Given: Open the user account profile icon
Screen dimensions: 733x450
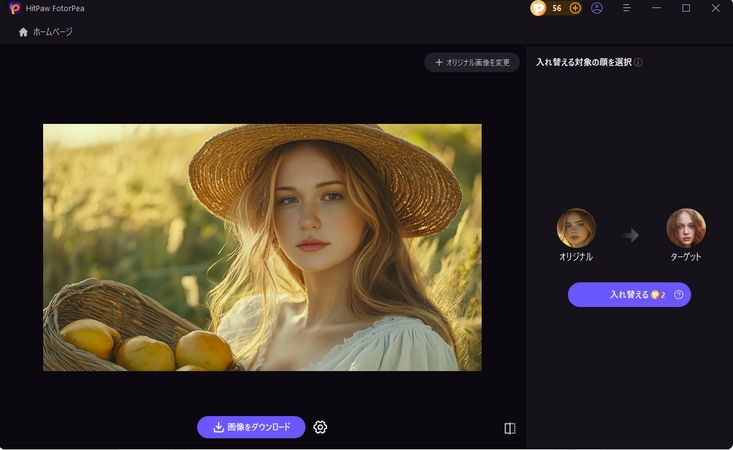Looking at the screenshot, I should [x=596, y=8].
